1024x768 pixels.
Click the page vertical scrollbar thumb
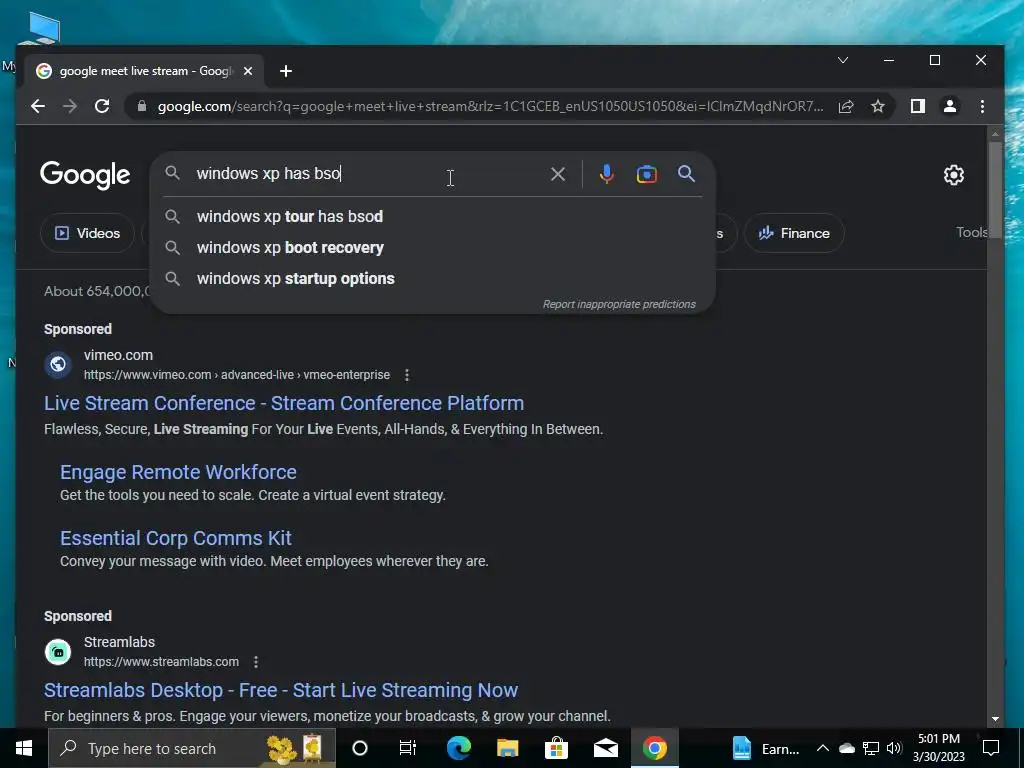pyautogui.click(x=995, y=189)
